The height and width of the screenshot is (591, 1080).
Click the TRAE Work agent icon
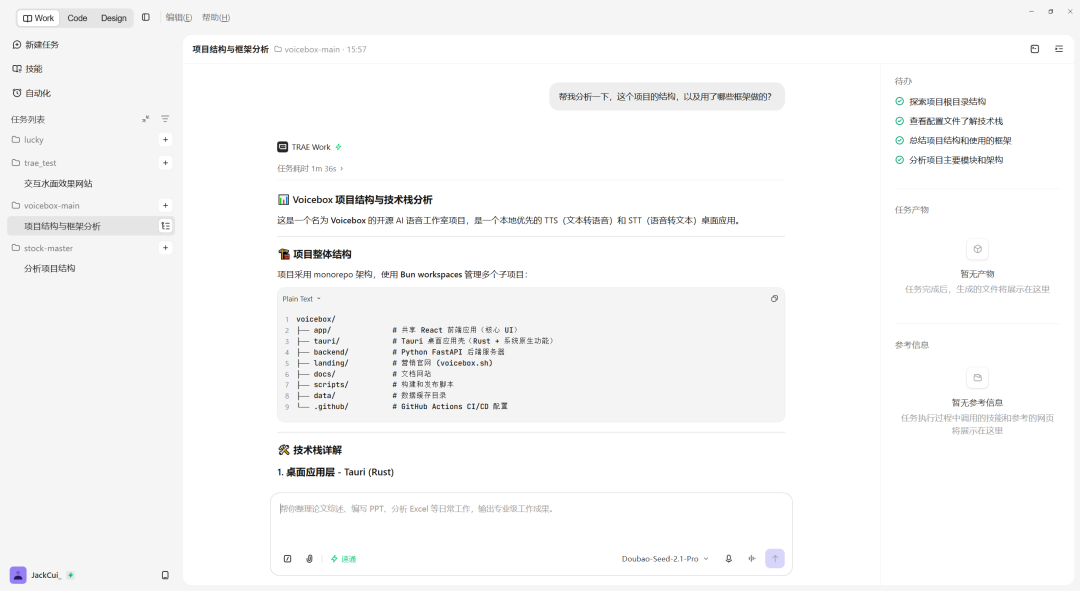pos(282,147)
